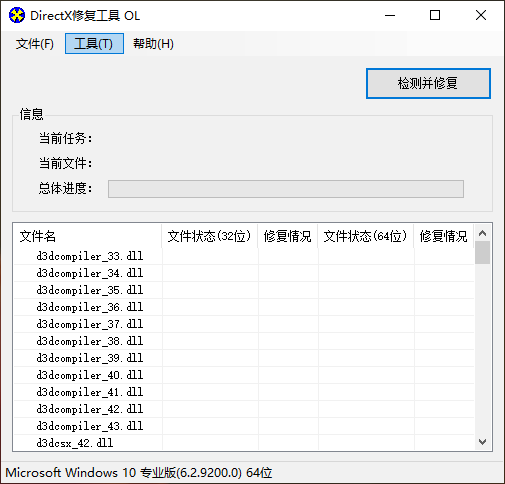Click the 当前任务 label

pyautogui.click(x=65, y=138)
